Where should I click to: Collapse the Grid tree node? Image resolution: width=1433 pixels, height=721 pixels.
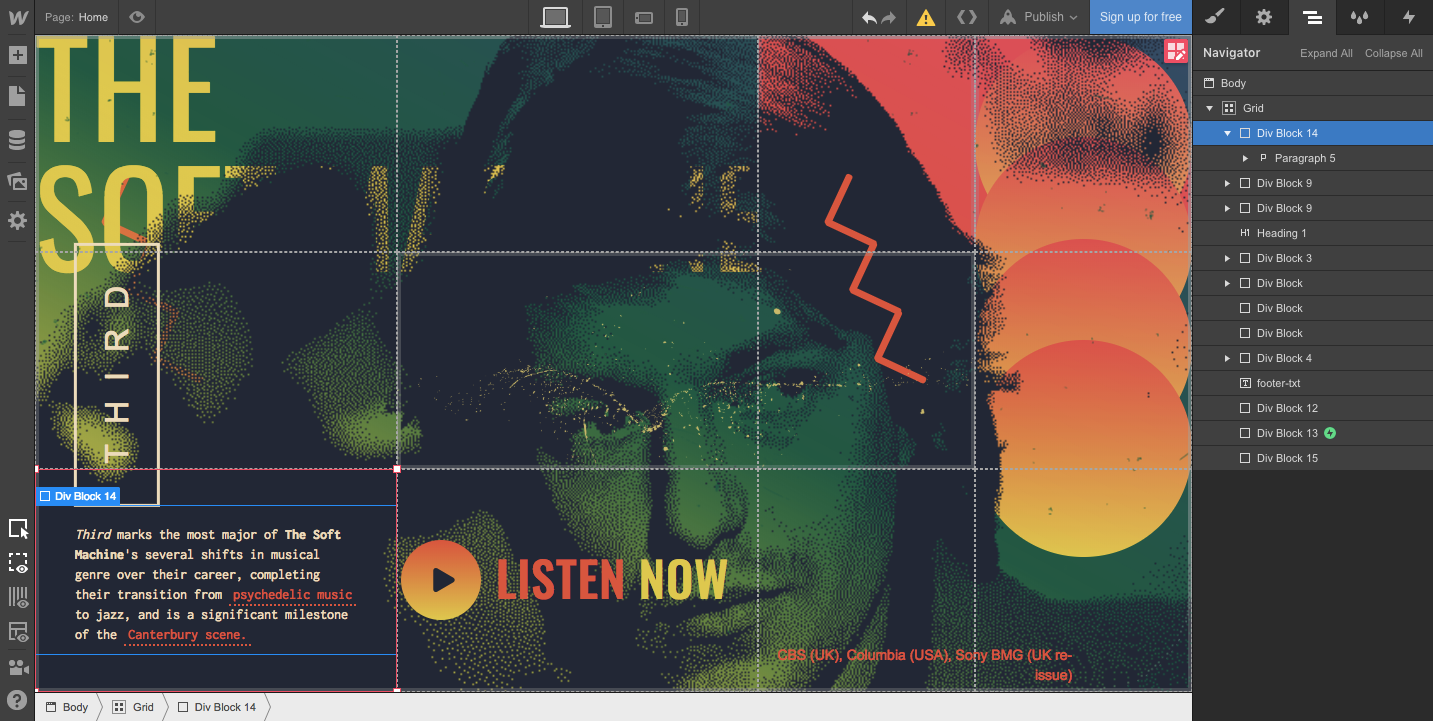[x=1209, y=108]
